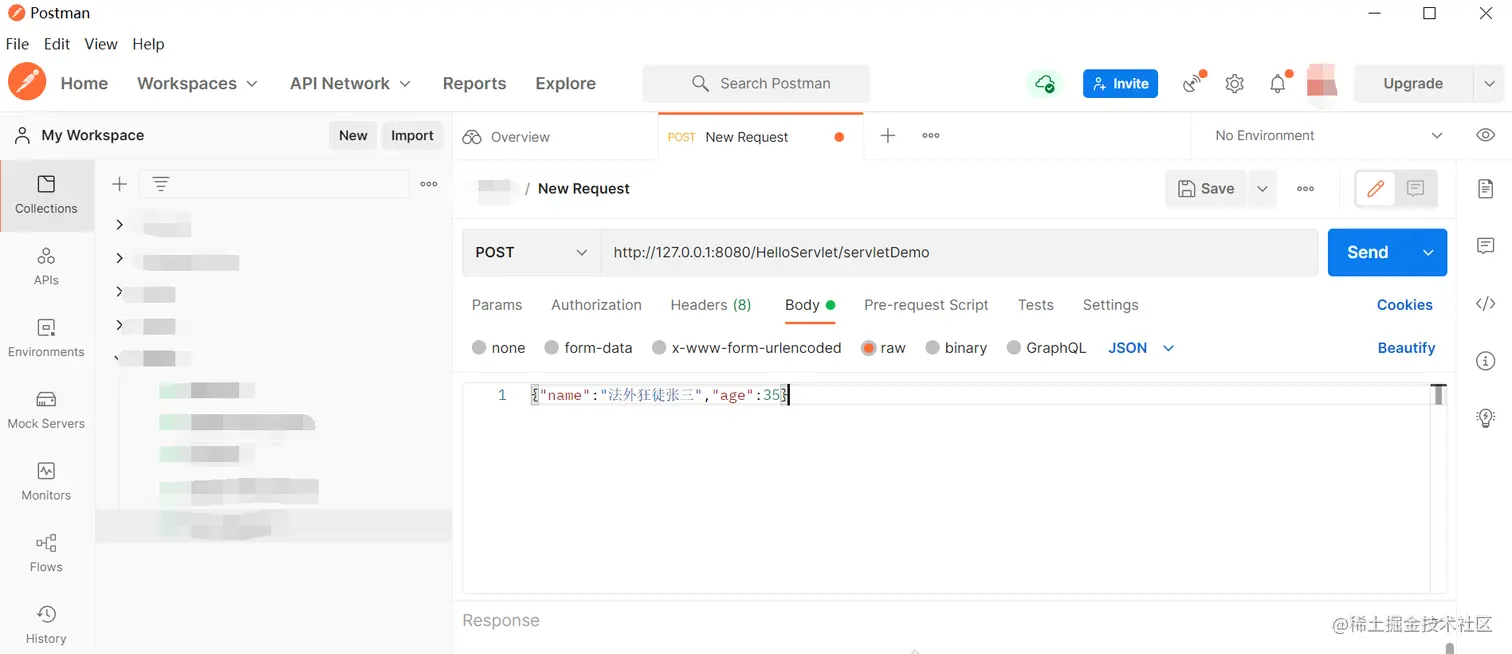Expand the Send button dropdown arrow
Viewport: 1512px width, 654px height.
click(x=1428, y=252)
